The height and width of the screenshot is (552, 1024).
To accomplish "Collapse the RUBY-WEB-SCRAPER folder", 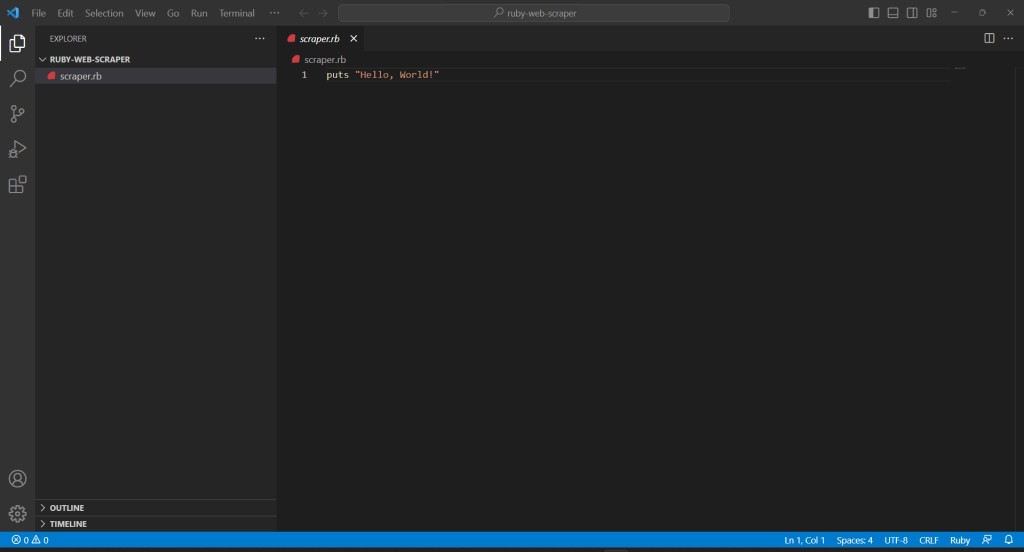I will click(90, 59).
